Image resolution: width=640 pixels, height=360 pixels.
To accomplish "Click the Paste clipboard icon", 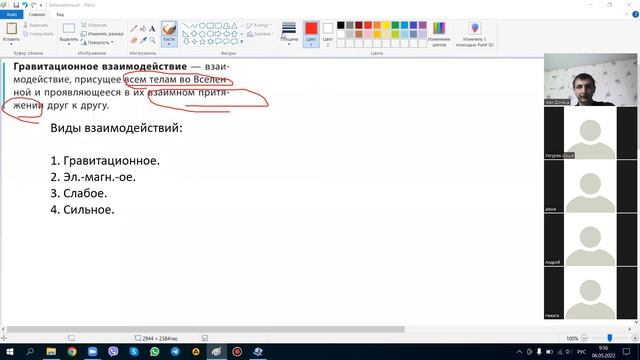I will 11,29.
